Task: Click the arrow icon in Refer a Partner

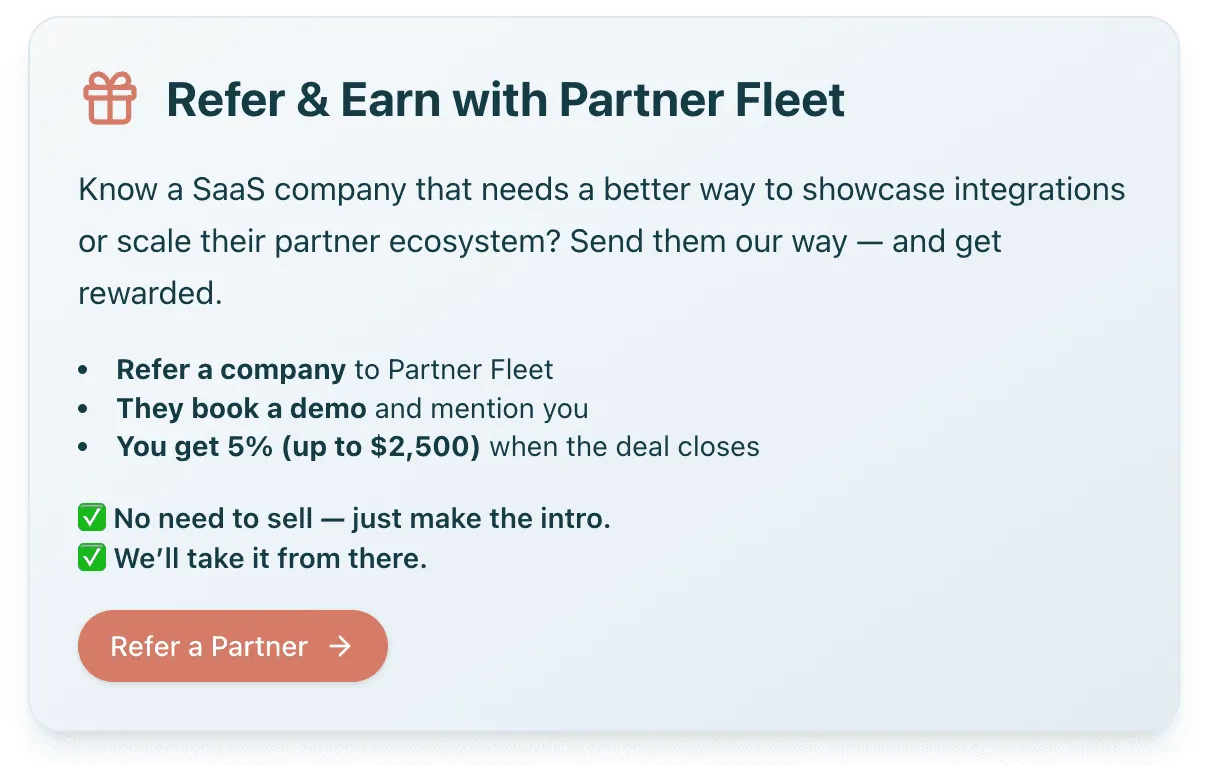Action: click(x=340, y=646)
